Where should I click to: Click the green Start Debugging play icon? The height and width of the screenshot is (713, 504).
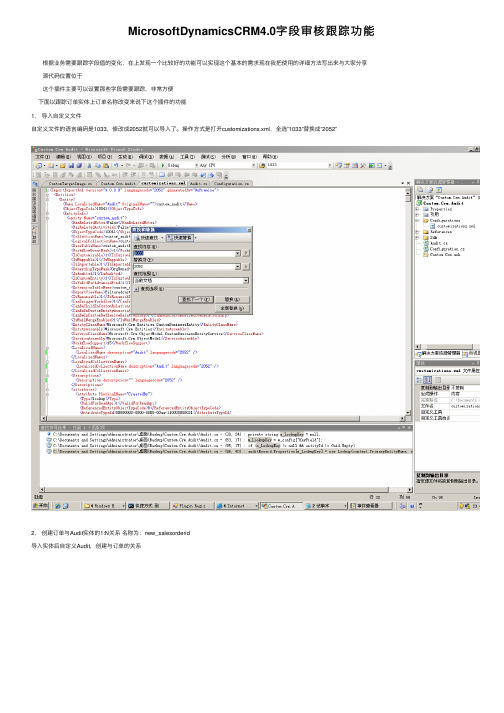click(163, 166)
